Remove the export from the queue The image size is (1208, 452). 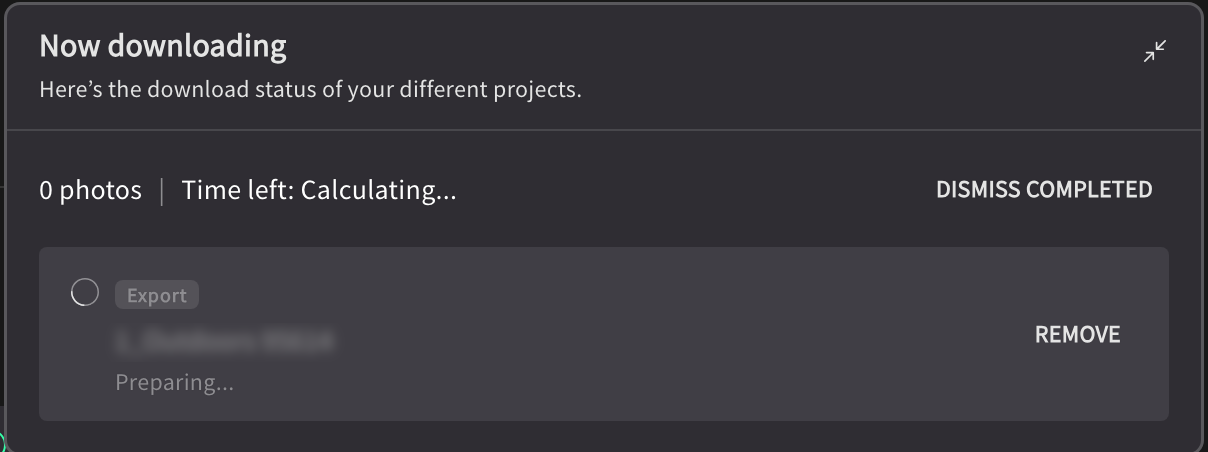(x=1078, y=335)
